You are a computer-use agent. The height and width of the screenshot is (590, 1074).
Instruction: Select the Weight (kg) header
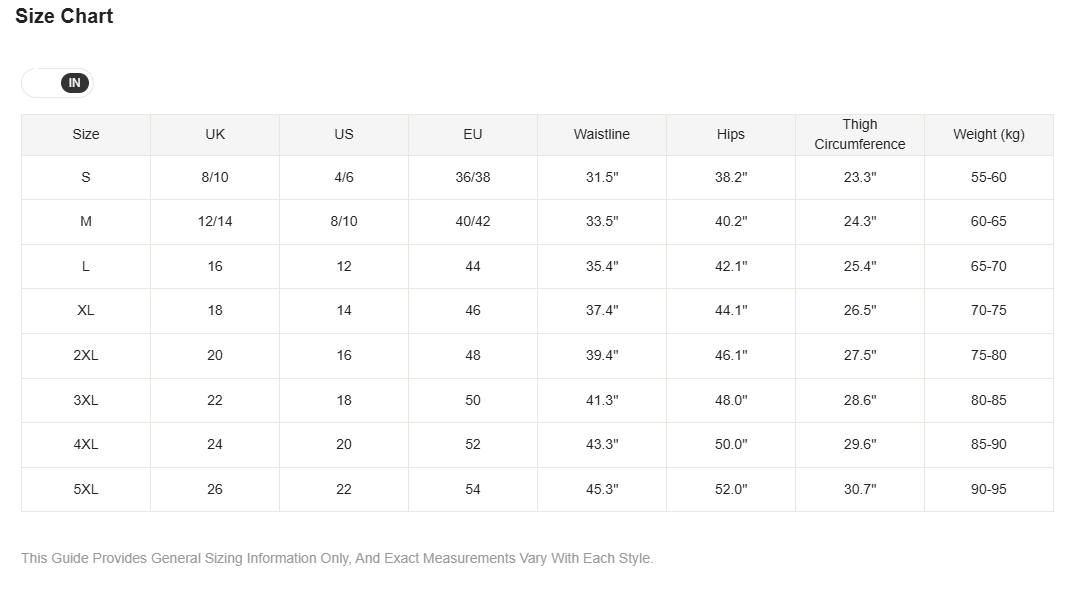[x=988, y=134]
